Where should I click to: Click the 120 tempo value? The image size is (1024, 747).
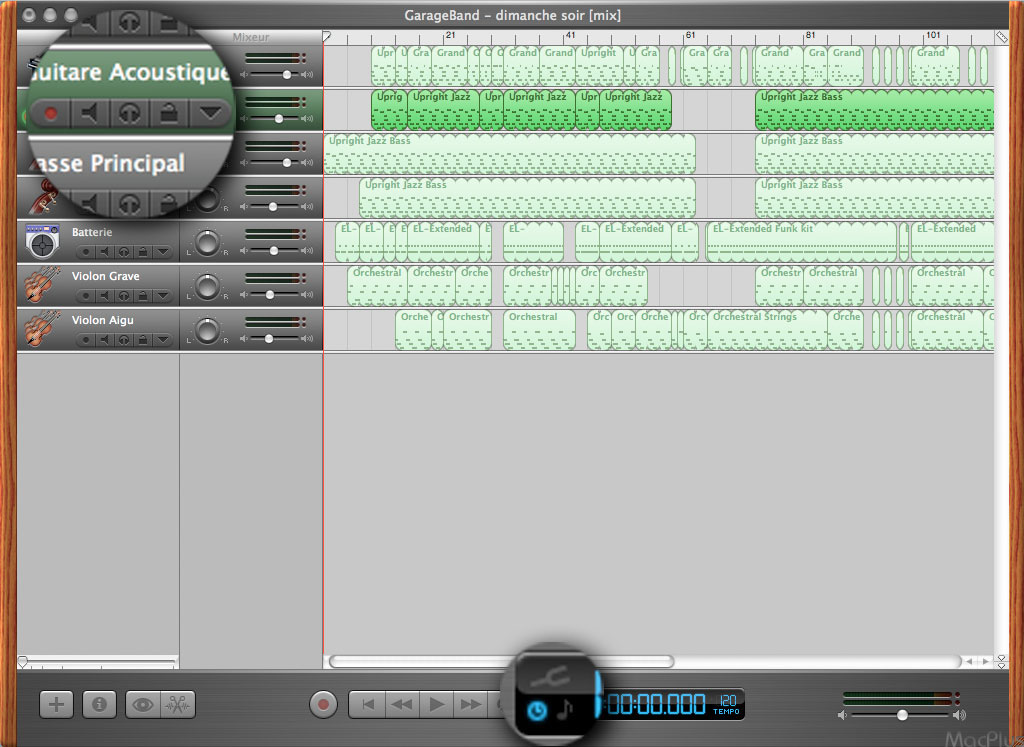click(x=728, y=701)
